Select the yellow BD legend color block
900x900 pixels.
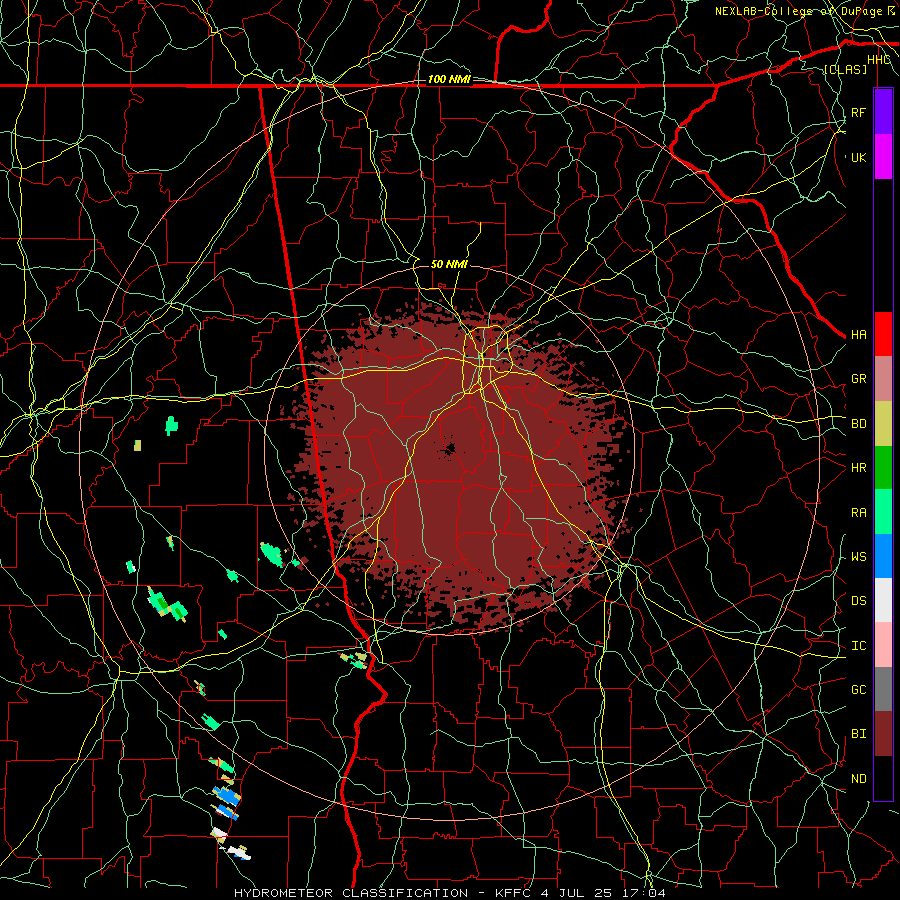click(x=883, y=423)
